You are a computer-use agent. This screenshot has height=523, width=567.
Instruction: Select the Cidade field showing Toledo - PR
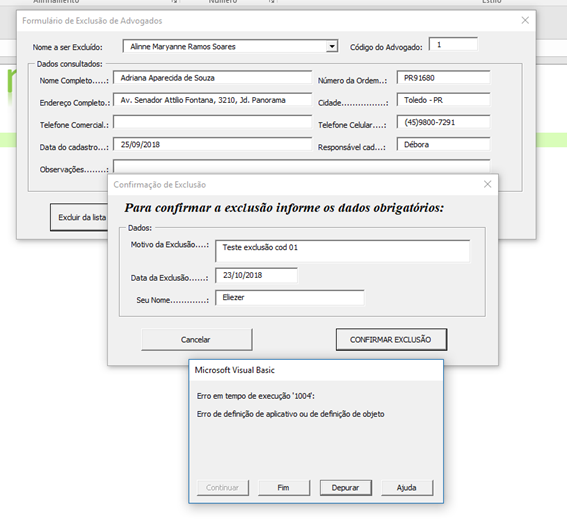click(x=443, y=100)
